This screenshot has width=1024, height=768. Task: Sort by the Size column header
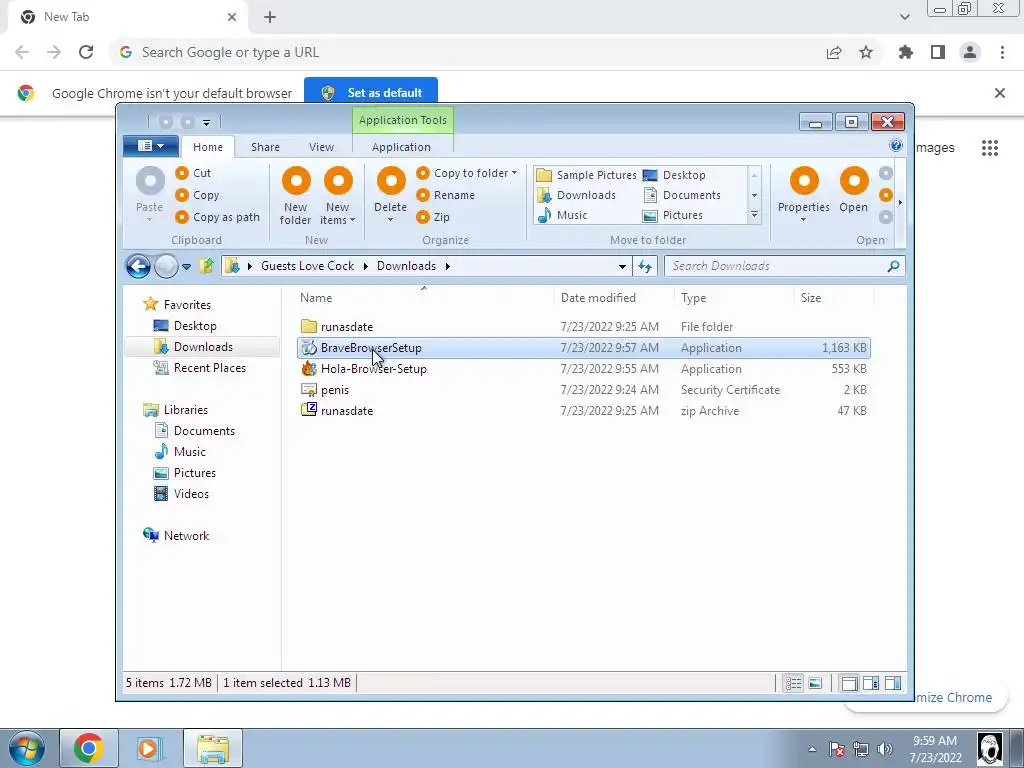pos(834,298)
